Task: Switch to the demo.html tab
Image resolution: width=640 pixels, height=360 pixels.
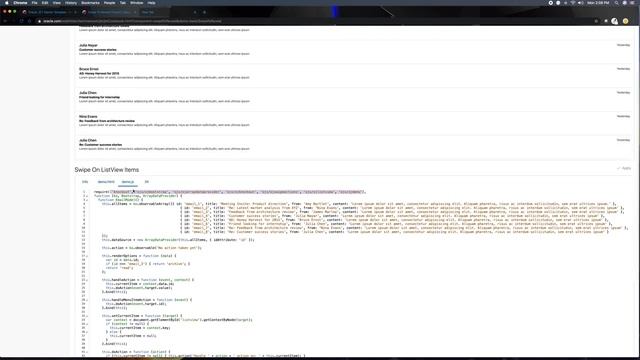Action: pos(106,182)
